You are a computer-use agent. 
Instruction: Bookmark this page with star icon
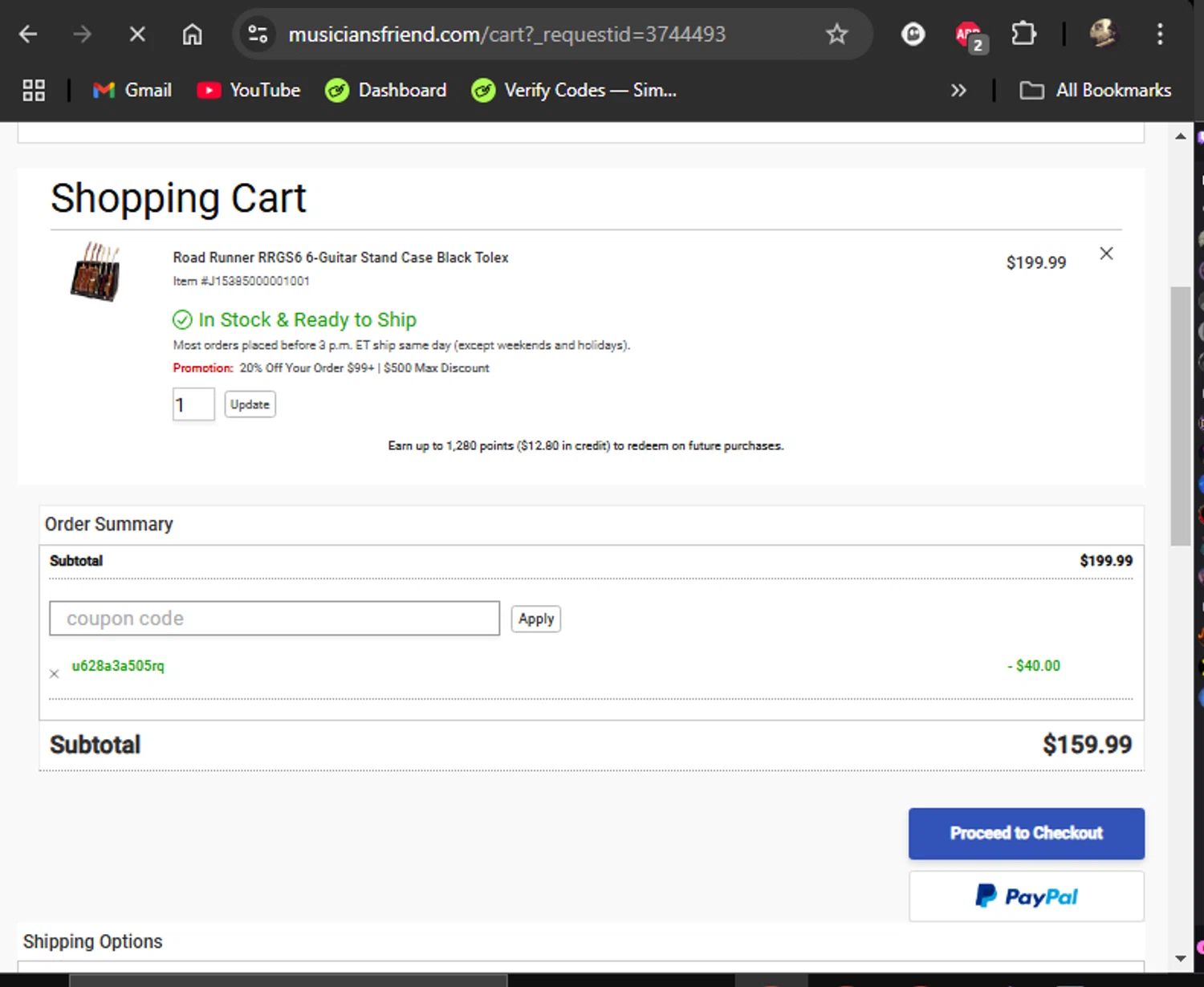(836, 34)
